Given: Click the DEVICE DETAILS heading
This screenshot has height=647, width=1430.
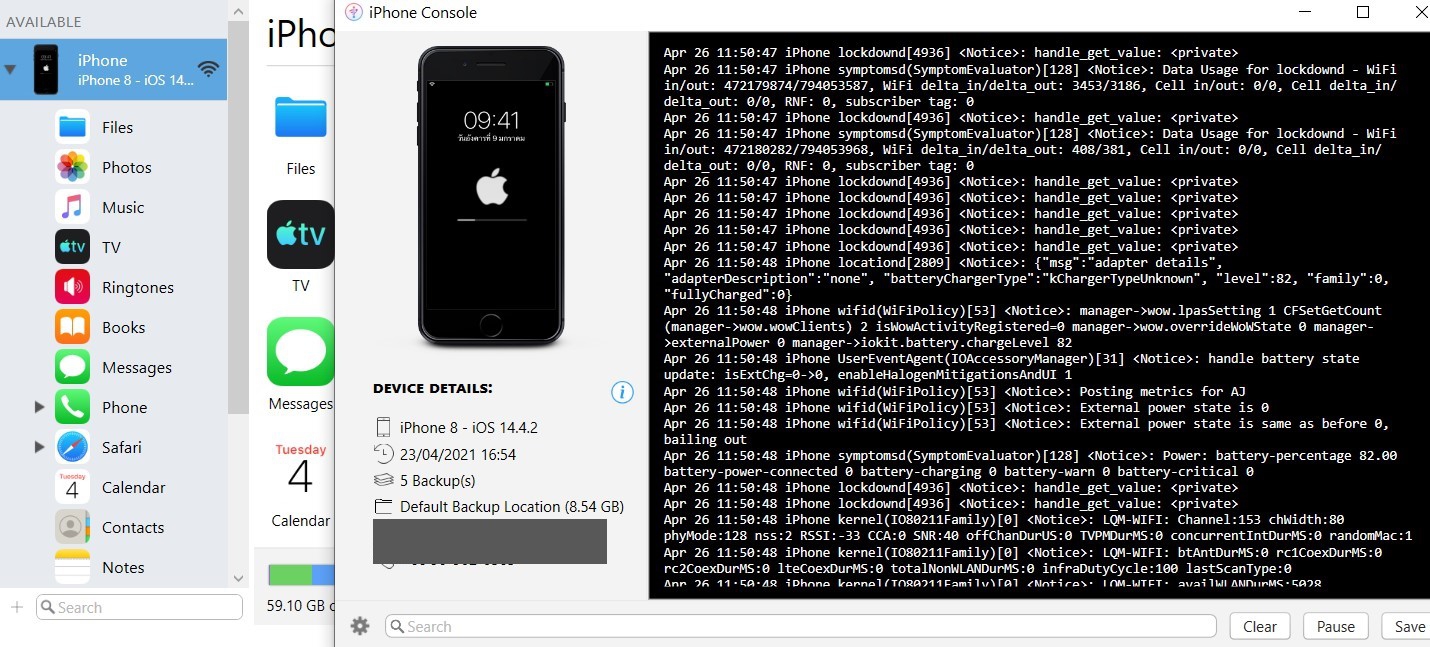Looking at the screenshot, I should pos(433,389).
